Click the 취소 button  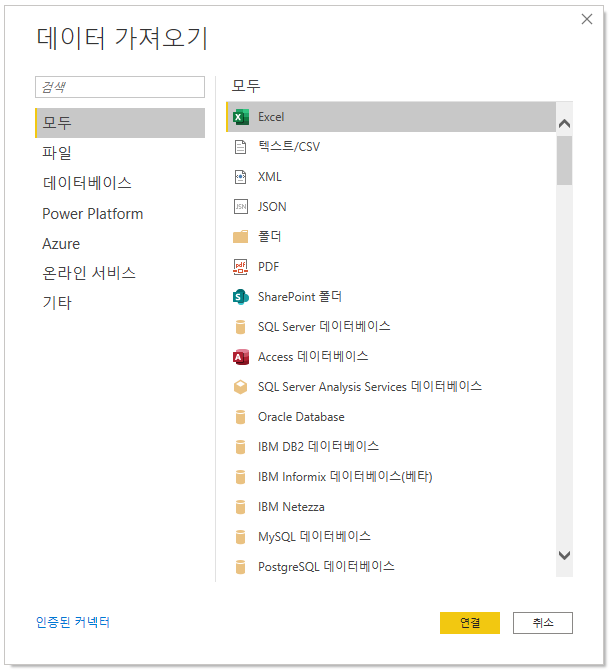point(543,623)
